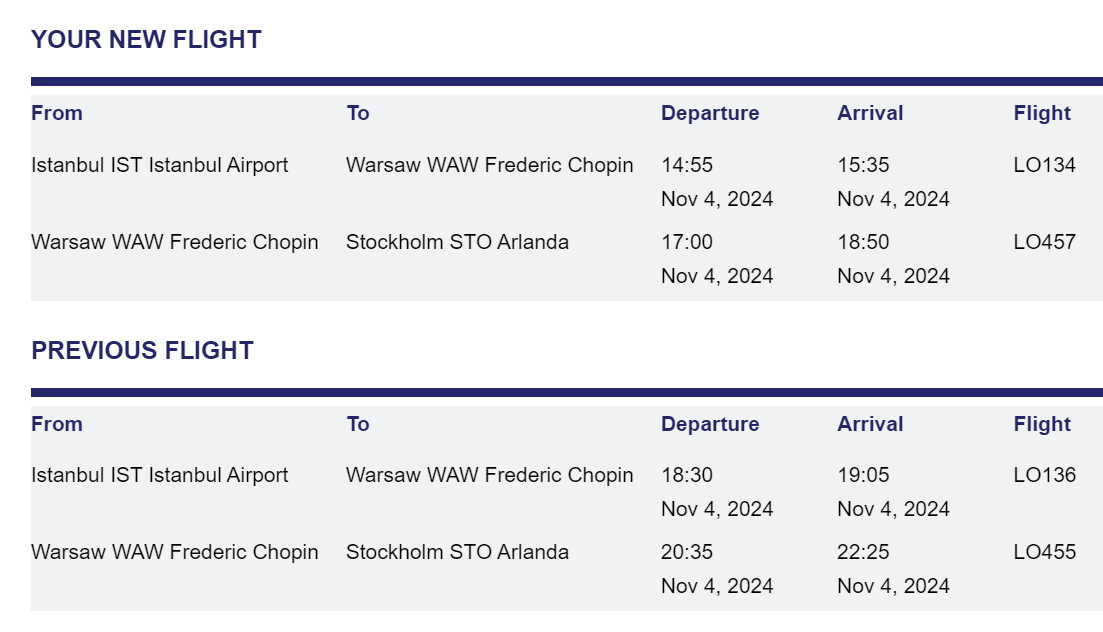The width and height of the screenshot is (1103, 632).
Task: Click Stockholm STO Arlanda in new flight
Action: click(x=457, y=242)
